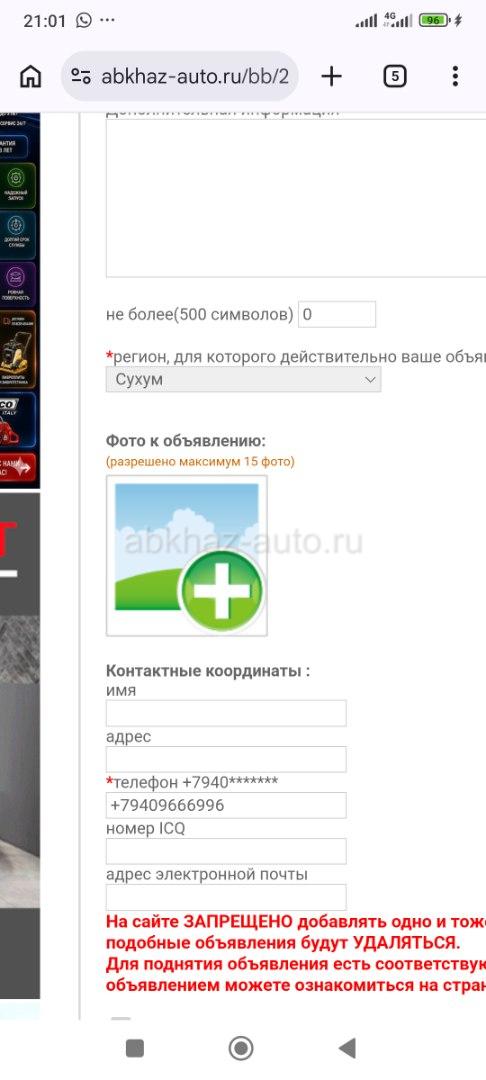Focus the additional information text area
486x1080 pixels.
pos(296,198)
